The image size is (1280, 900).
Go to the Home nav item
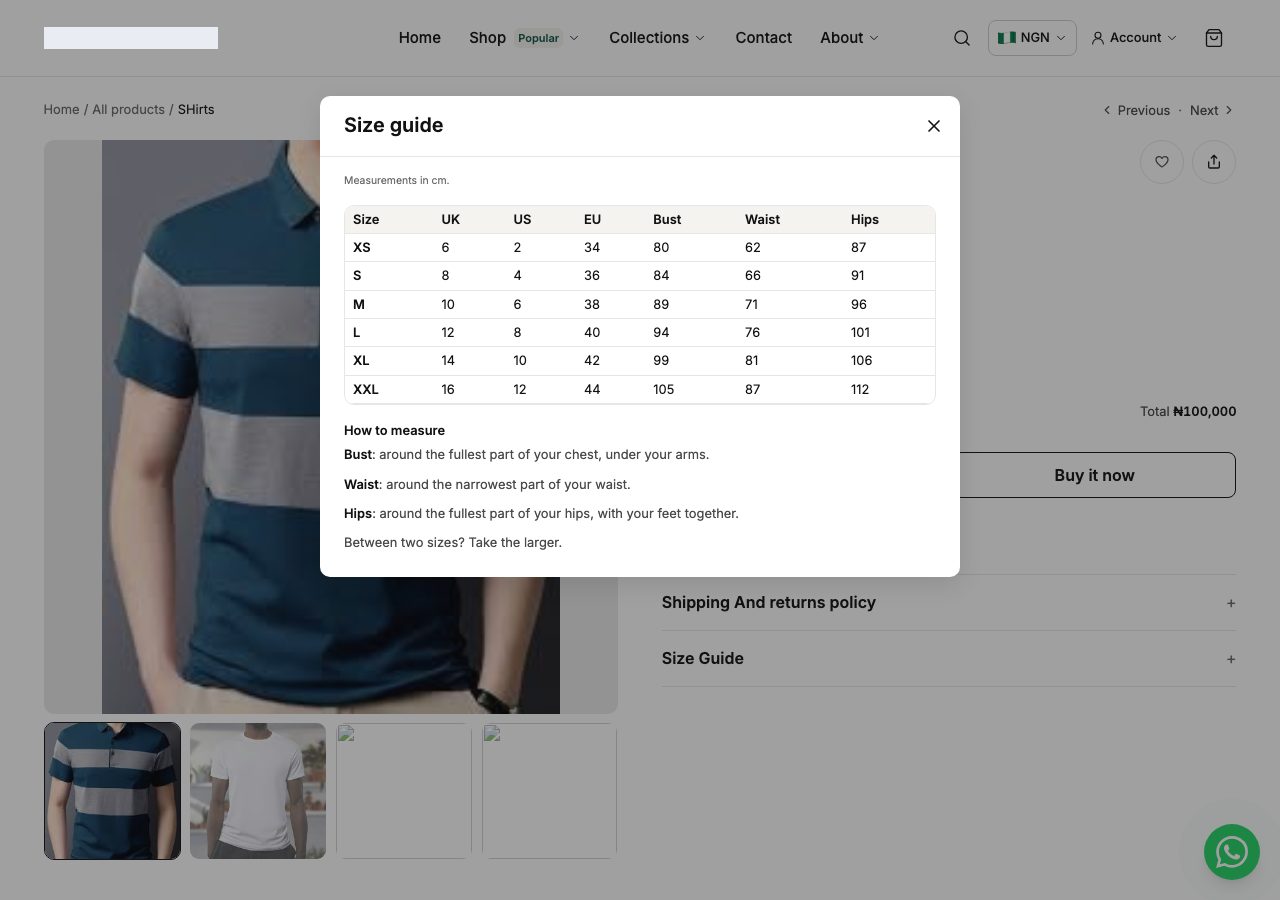[x=420, y=38]
